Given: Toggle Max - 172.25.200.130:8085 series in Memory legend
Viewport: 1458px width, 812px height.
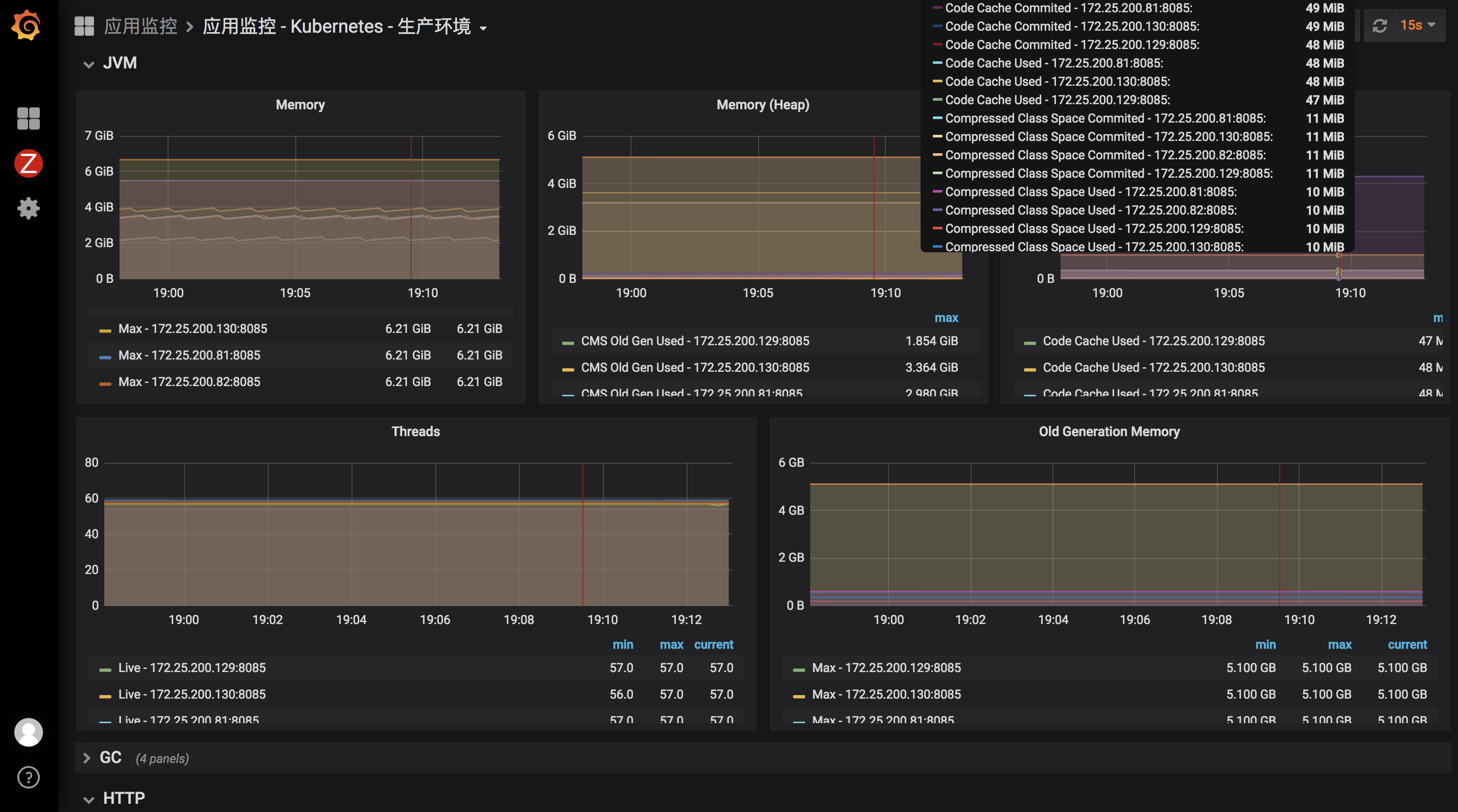Looking at the screenshot, I should pos(193,329).
